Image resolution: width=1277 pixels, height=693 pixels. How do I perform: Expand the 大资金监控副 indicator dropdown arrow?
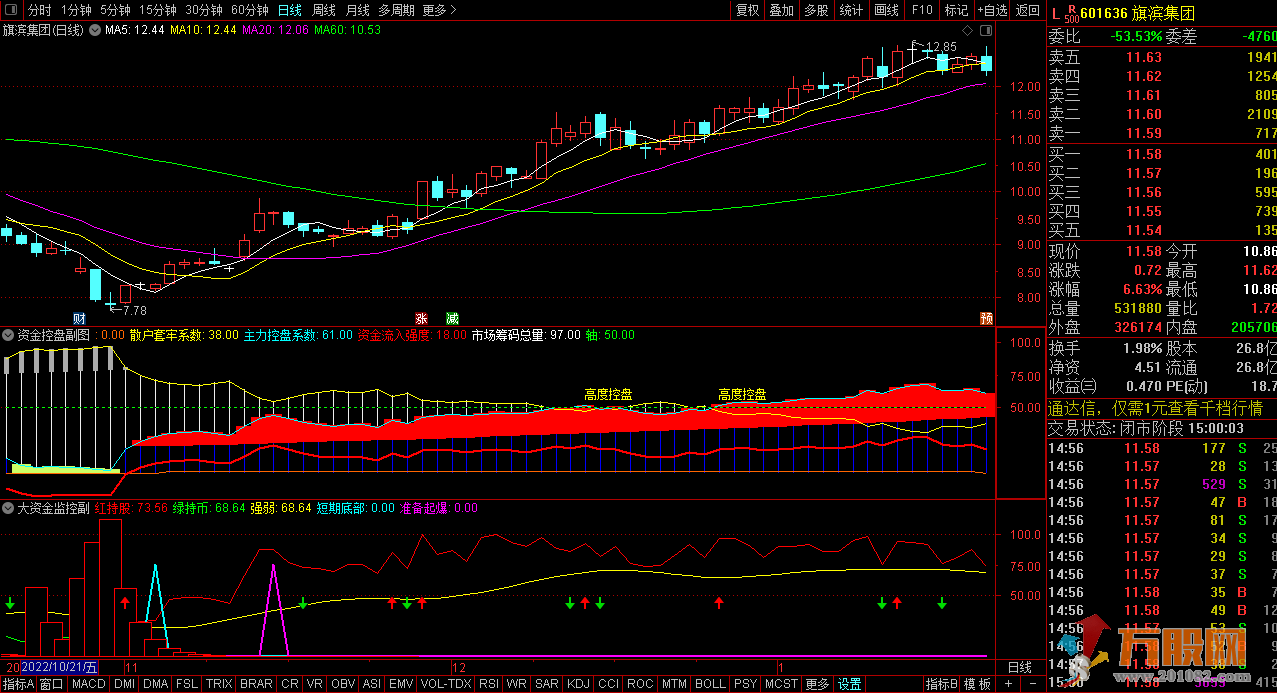click(x=9, y=508)
